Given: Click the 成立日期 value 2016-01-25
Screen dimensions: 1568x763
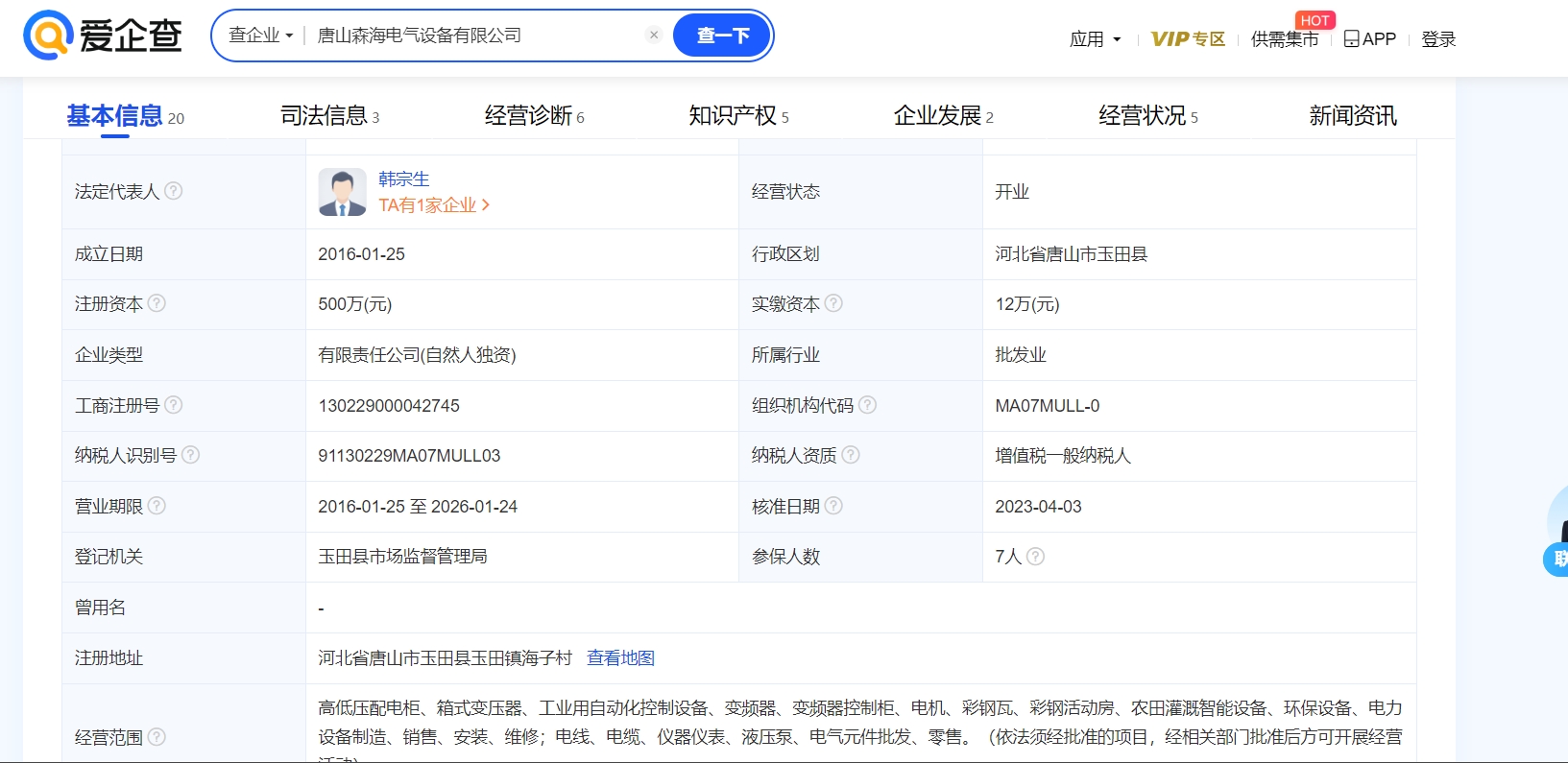Looking at the screenshot, I should pyautogui.click(x=361, y=254).
